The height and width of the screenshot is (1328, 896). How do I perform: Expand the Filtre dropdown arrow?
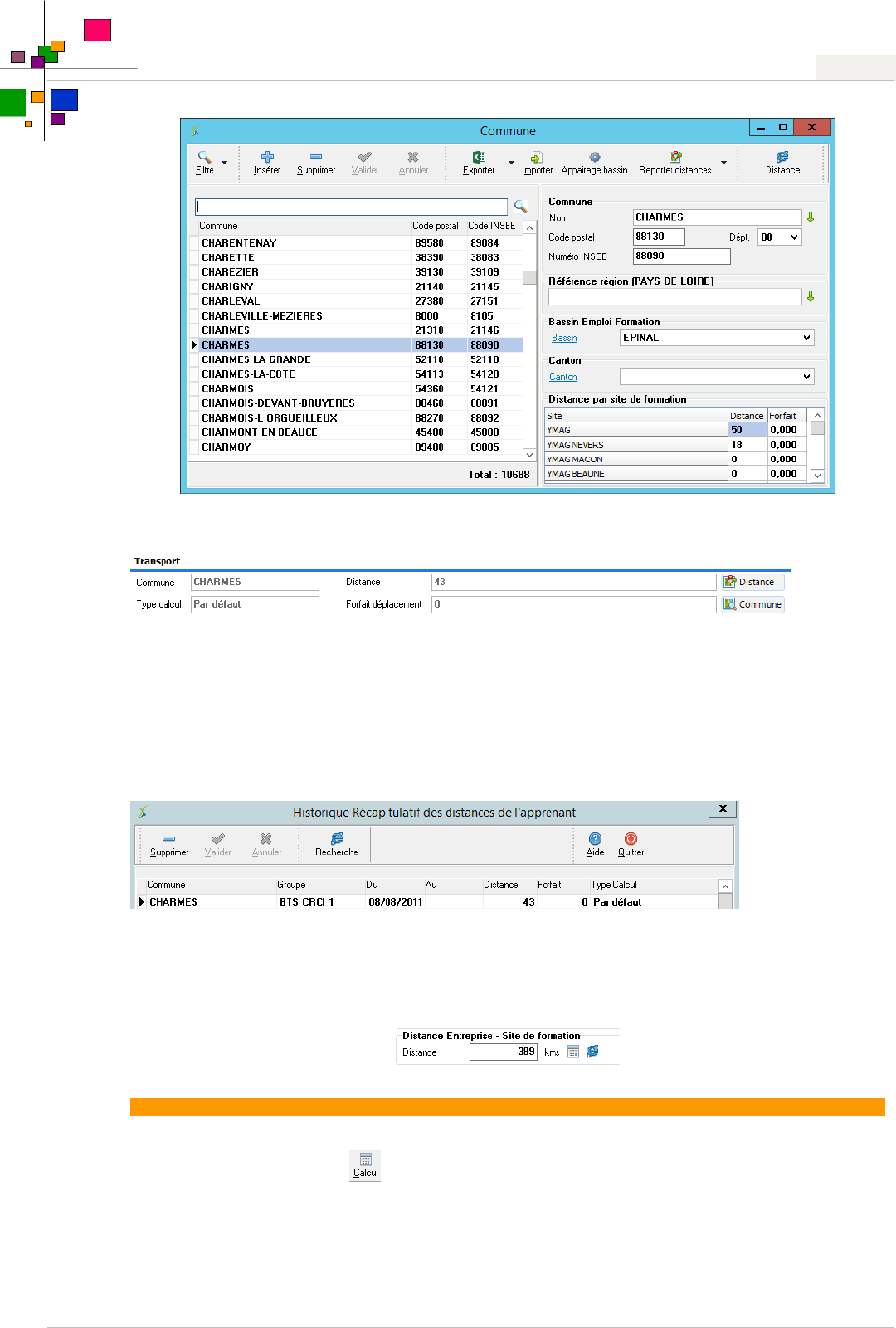coord(224,163)
